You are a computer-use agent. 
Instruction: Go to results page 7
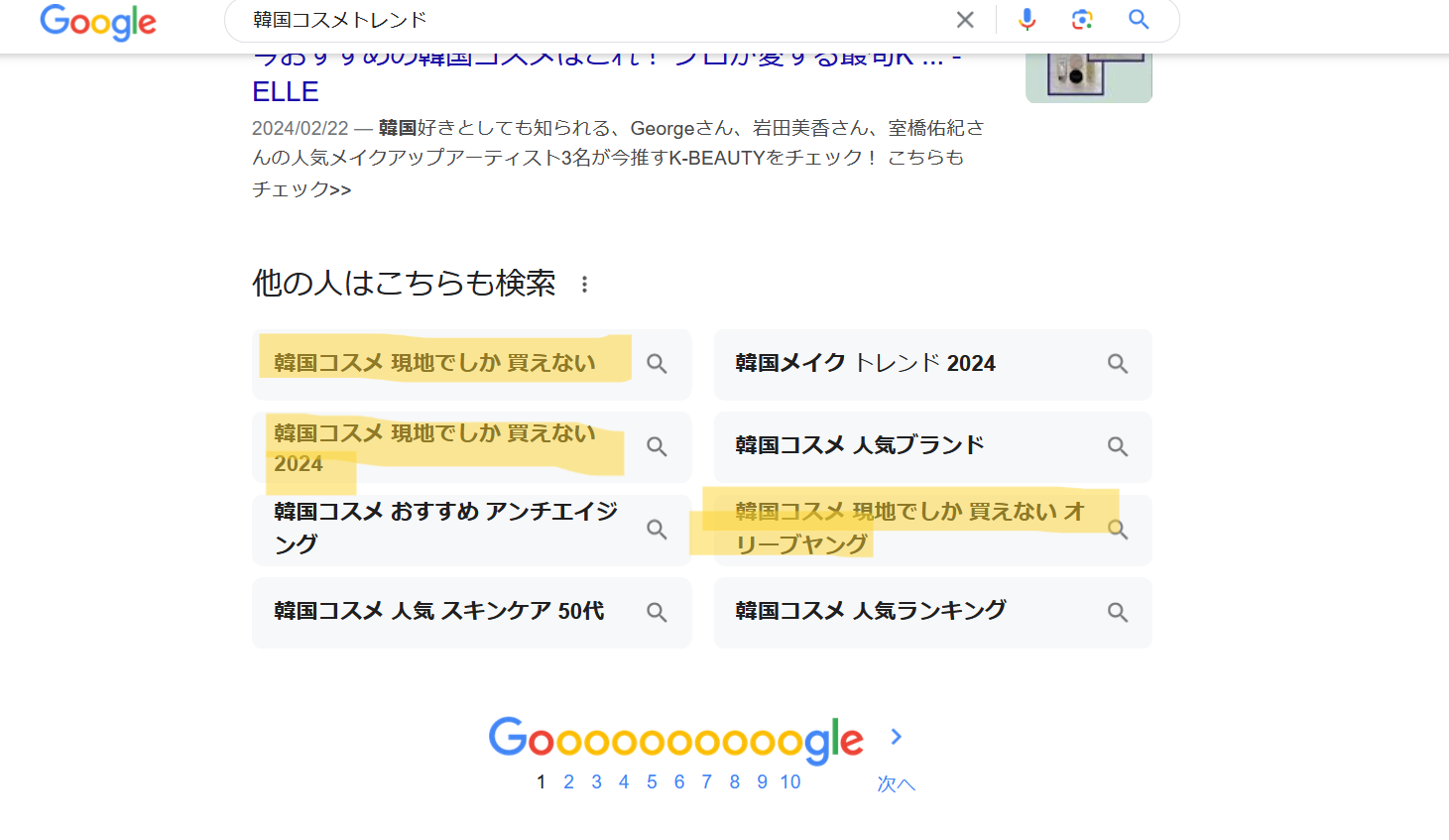point(707,781)
